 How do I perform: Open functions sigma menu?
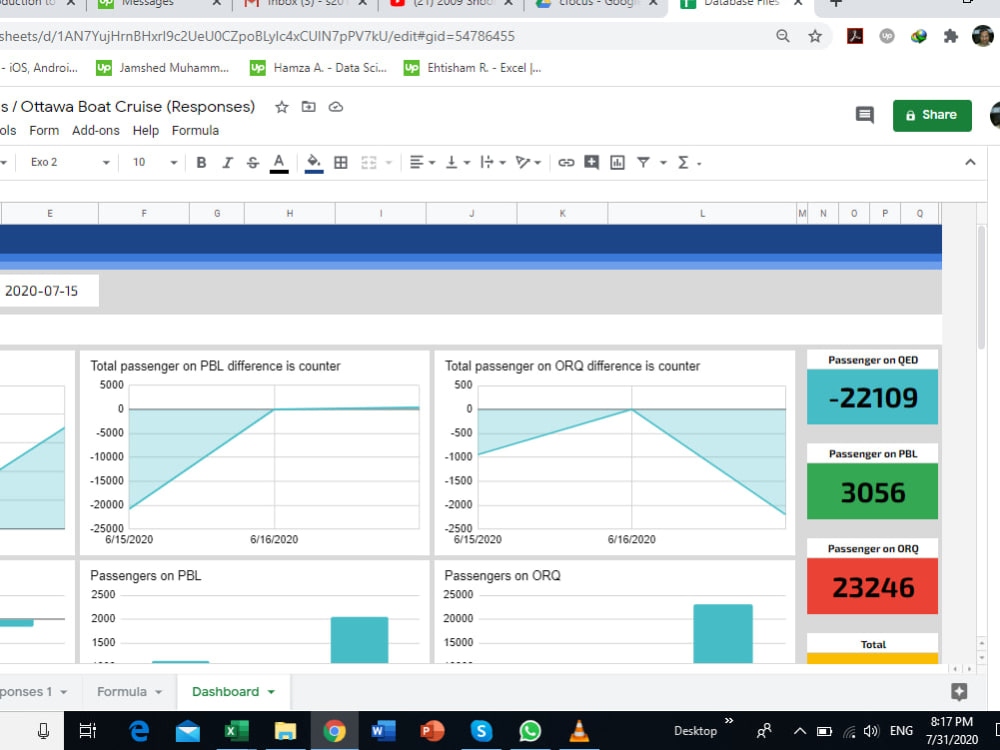[x=689, y=163]
